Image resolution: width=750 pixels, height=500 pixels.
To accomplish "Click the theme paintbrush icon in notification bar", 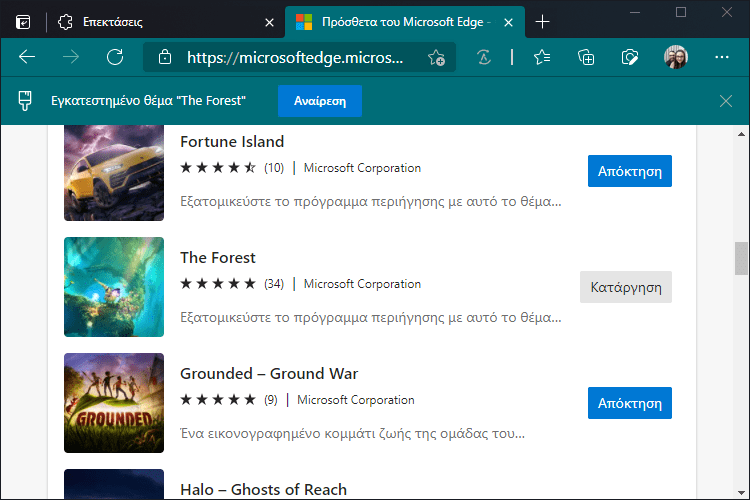I will pyautogui.click(x=25, y=100).
